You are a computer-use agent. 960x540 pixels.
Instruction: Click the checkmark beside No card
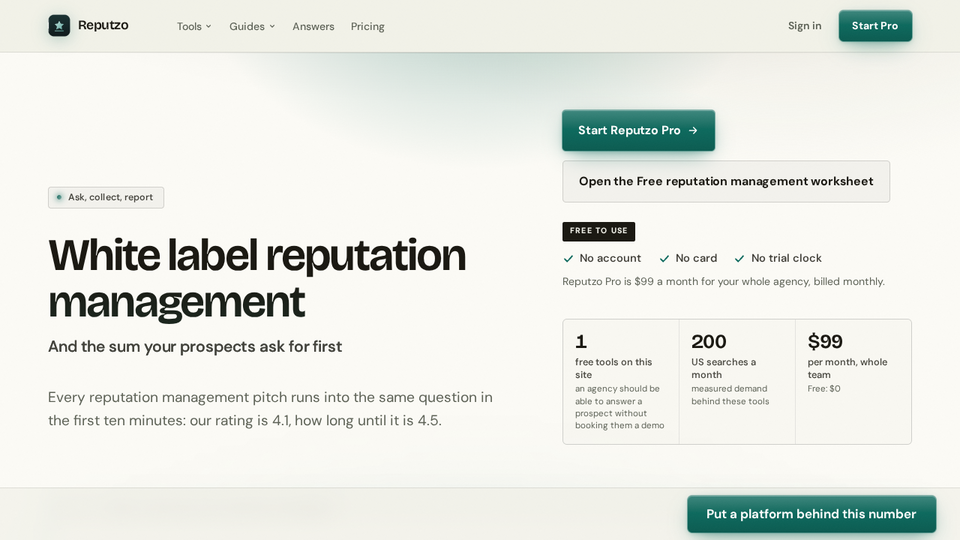[664, 258]
